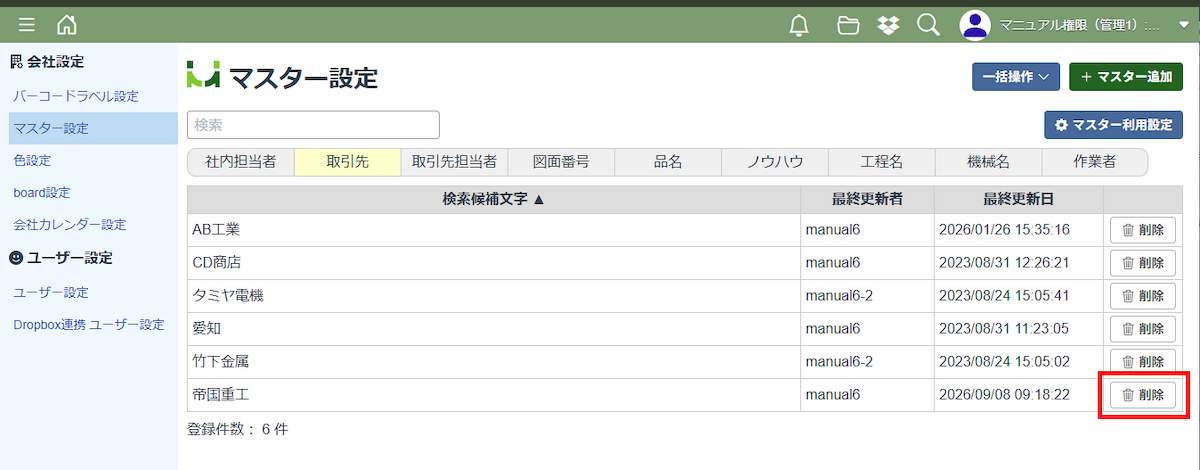Open notifications bell icon
The image size is (1200, 470).
(x=799, y=25)
